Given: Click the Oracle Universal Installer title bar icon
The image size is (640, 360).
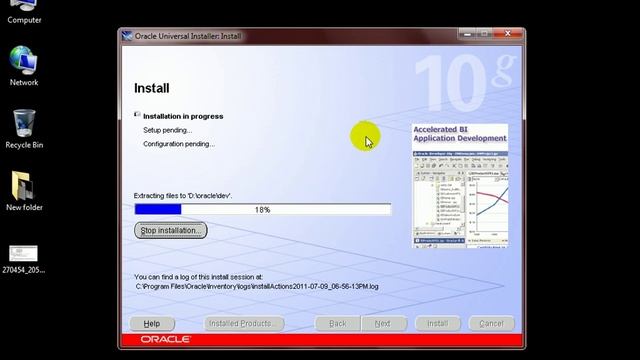Looking at the screenshot, I should 127,36.
